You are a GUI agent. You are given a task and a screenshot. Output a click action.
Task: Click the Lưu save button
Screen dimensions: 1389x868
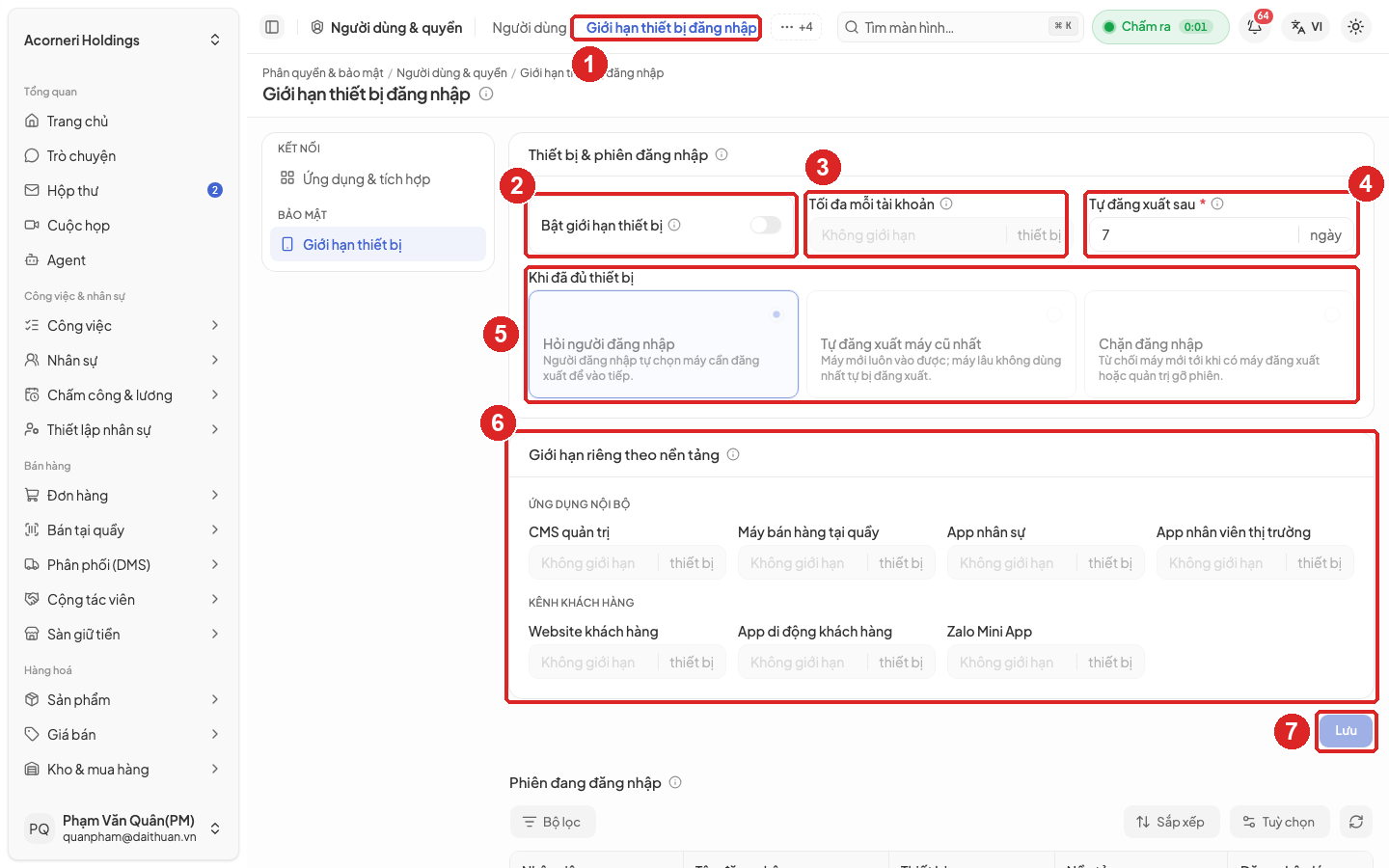click(x=1346, y=730)
